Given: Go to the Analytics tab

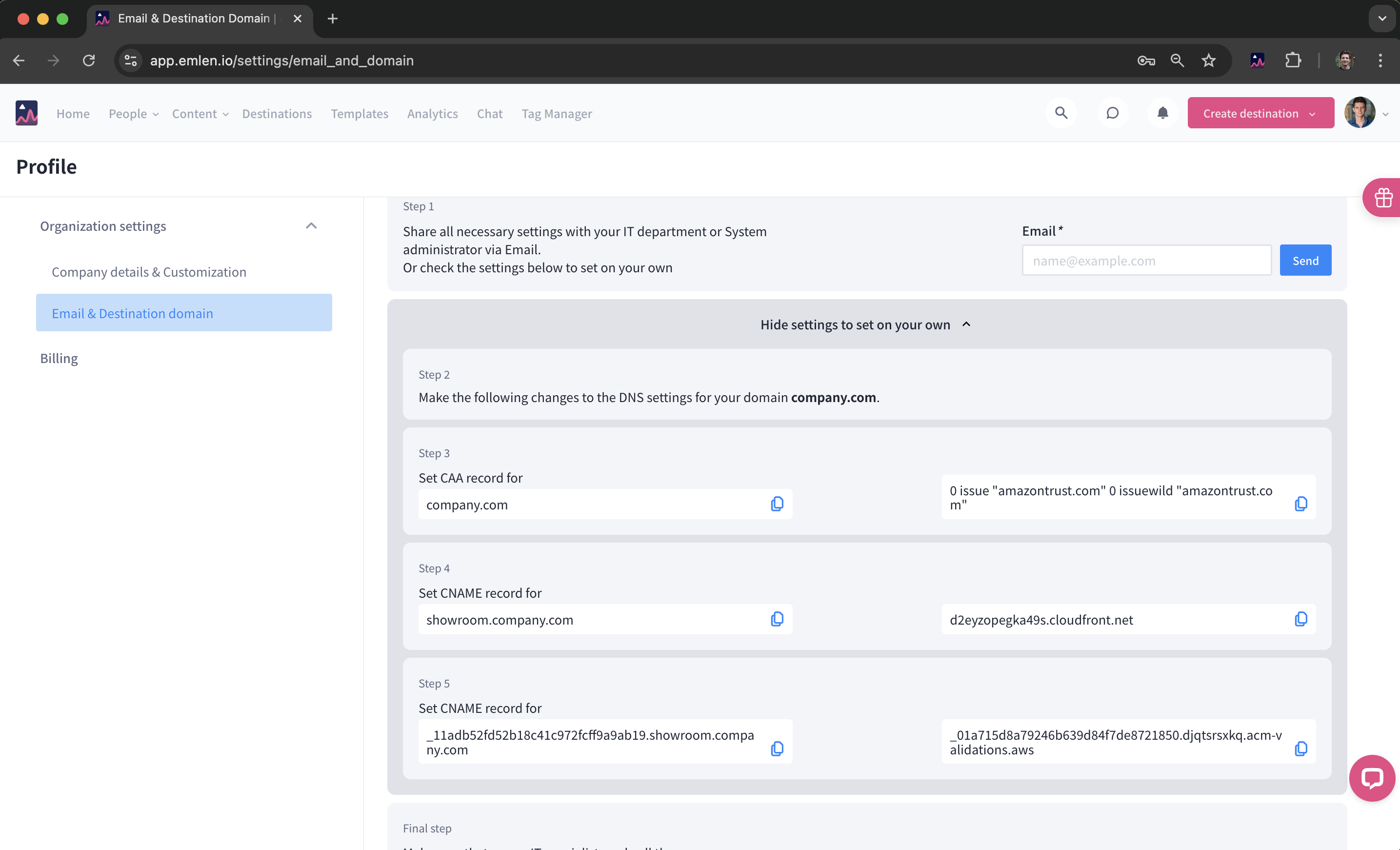Looking at the screenshot, I should click(432, 114).
